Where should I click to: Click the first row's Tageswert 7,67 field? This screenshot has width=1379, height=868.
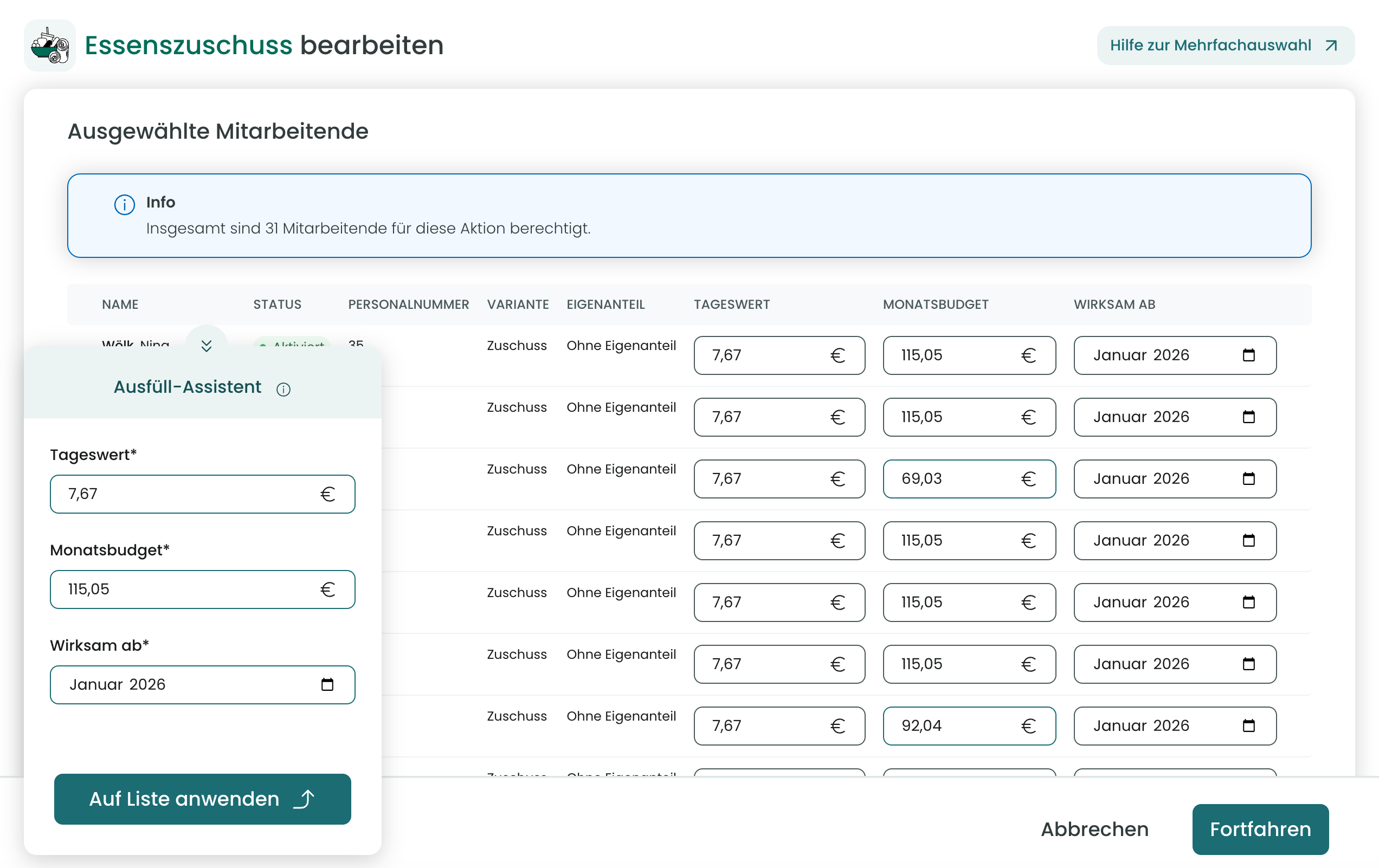[x=768, y=355]
